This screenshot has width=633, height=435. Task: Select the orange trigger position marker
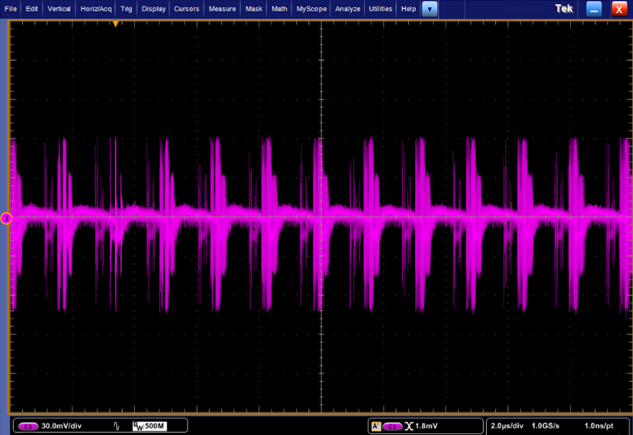(x=116, y=22)
